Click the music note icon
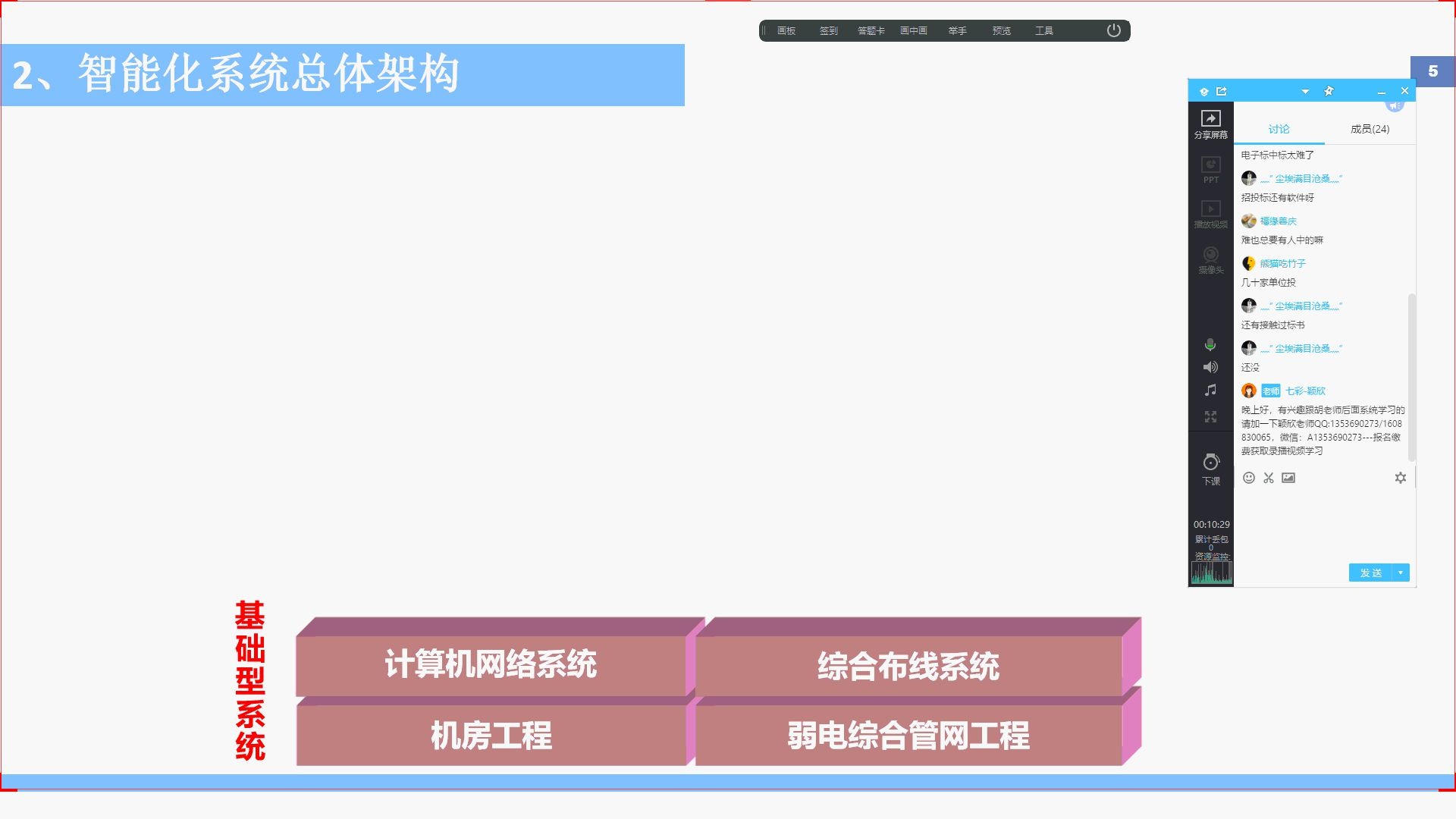Image resolution: width=1456 pixels, height=819 pixels. click(1210, 390)
